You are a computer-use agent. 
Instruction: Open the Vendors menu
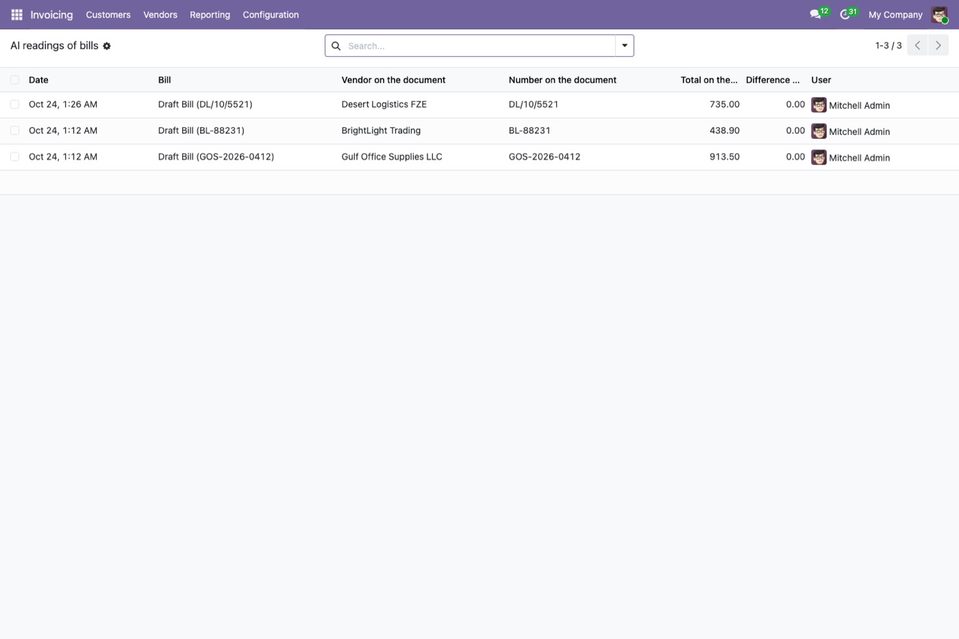point(160,15)
